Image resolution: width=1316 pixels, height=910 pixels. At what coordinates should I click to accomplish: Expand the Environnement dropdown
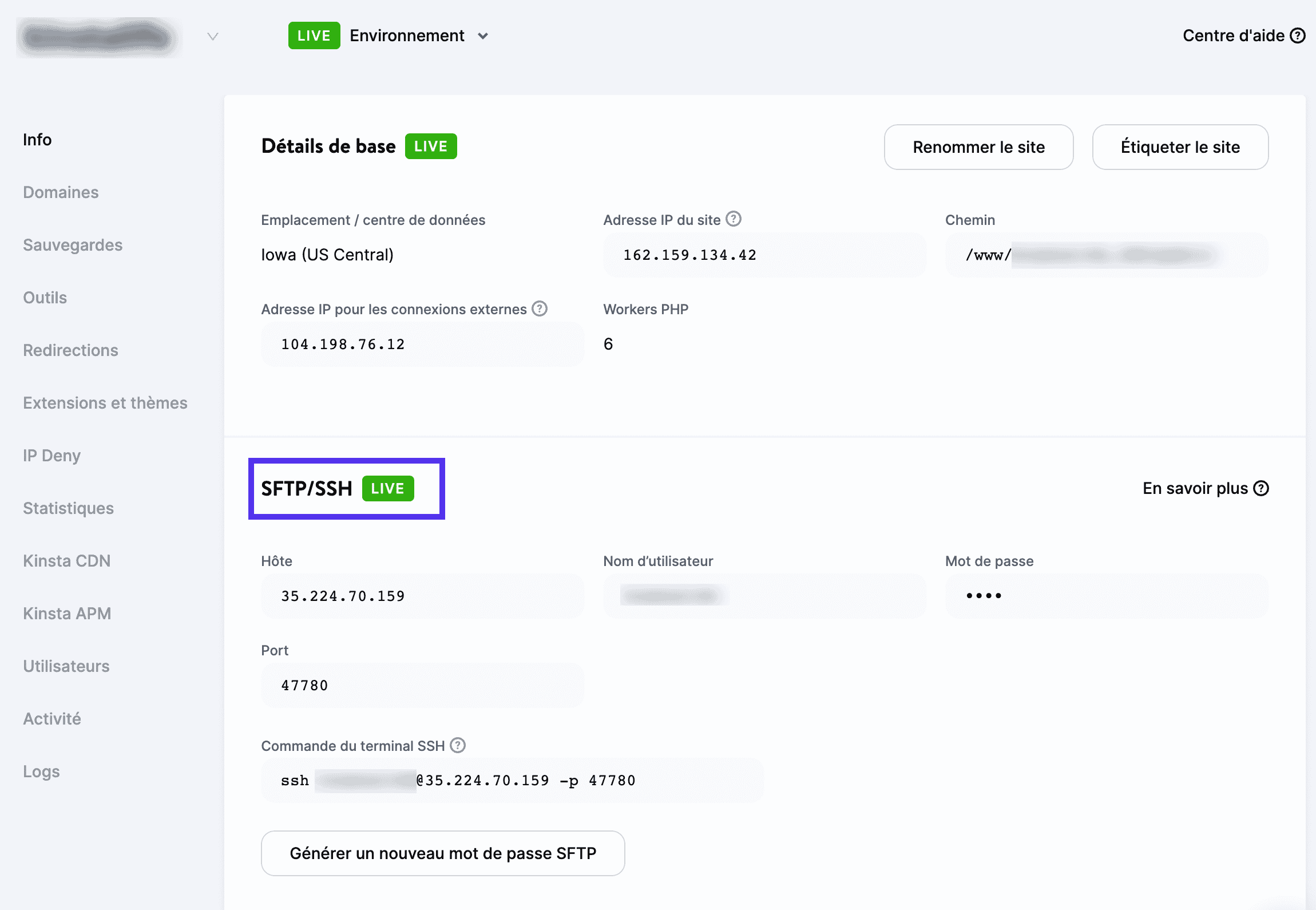(482, 35)
